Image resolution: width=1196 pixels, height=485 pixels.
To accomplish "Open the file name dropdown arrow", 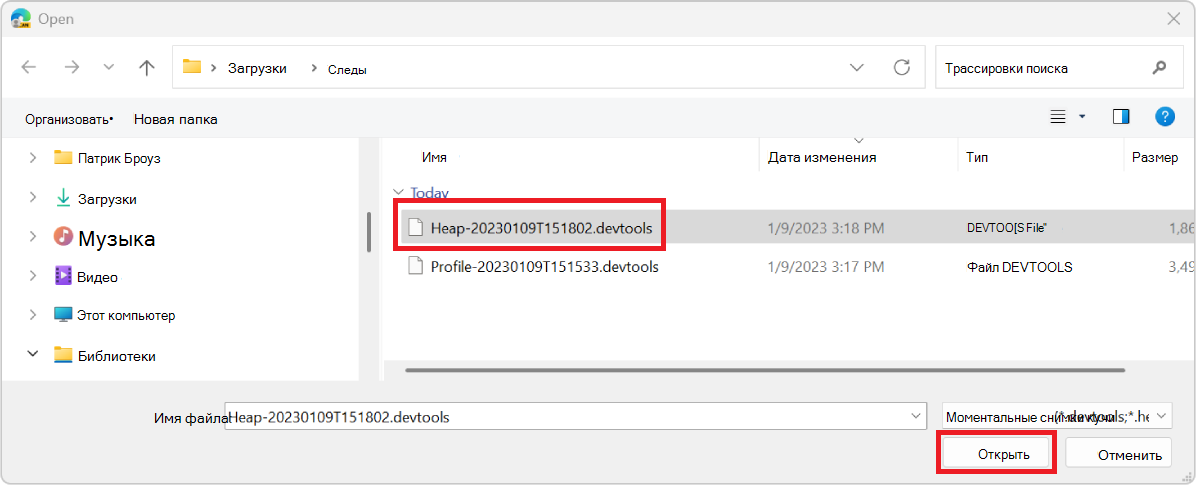I will pos(915,416).
